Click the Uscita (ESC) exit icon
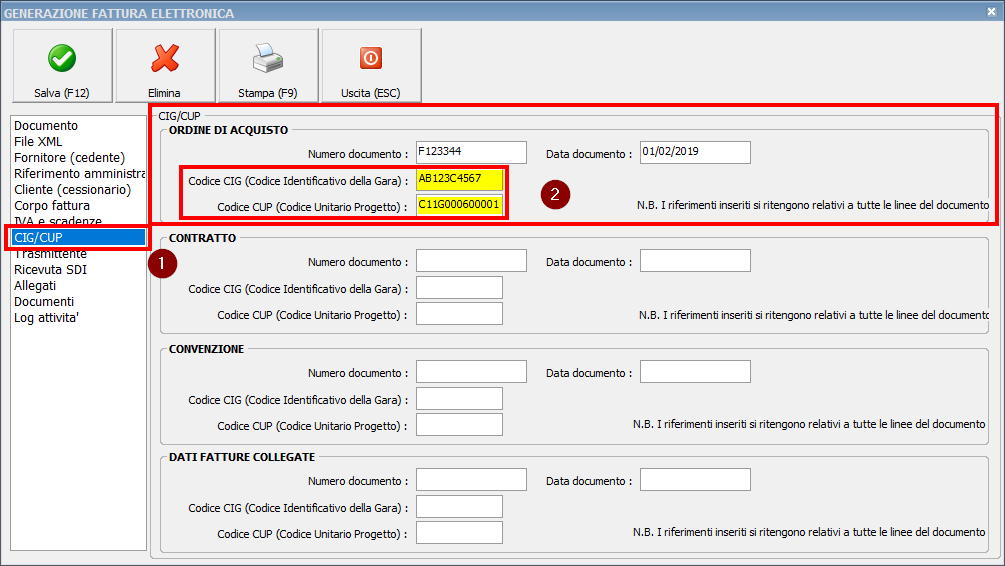The width and height of the screenshot is (1005, 566). coord(370,59)
